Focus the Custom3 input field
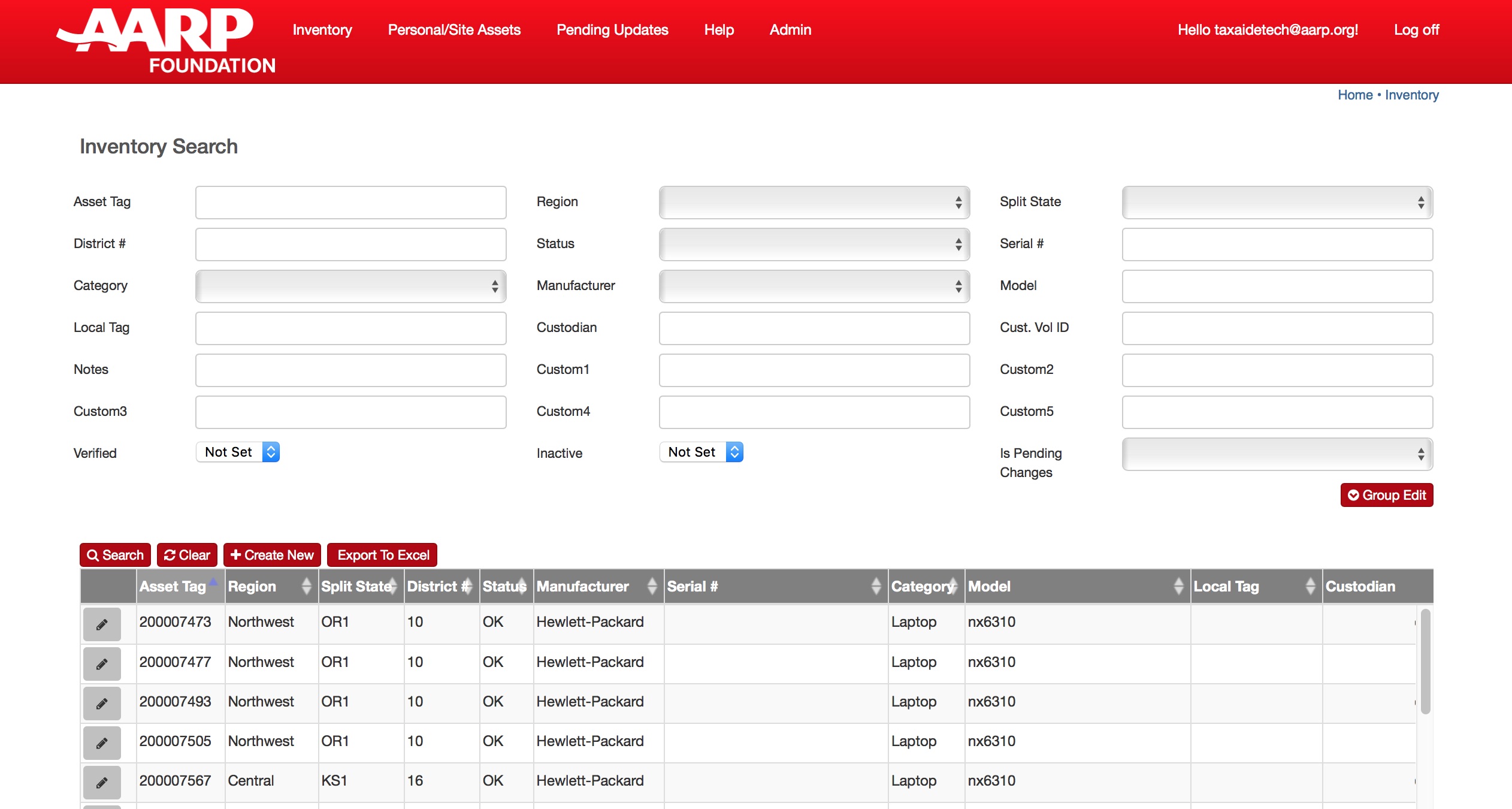Screen dimensions: 1512x809 click(x=351, y=412)
